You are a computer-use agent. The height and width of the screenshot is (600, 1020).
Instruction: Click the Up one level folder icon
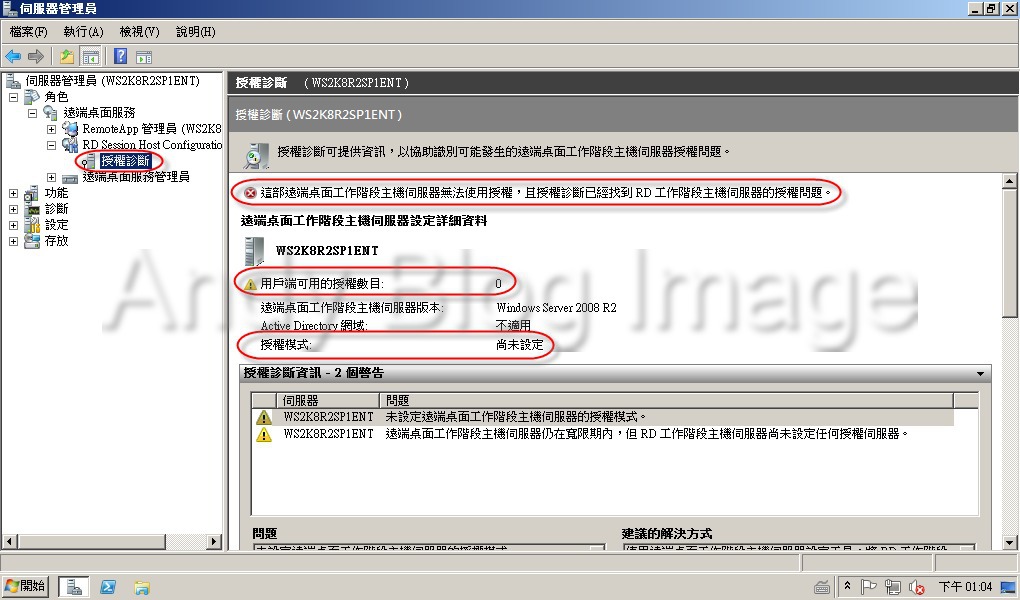click(x=66, y=57)
